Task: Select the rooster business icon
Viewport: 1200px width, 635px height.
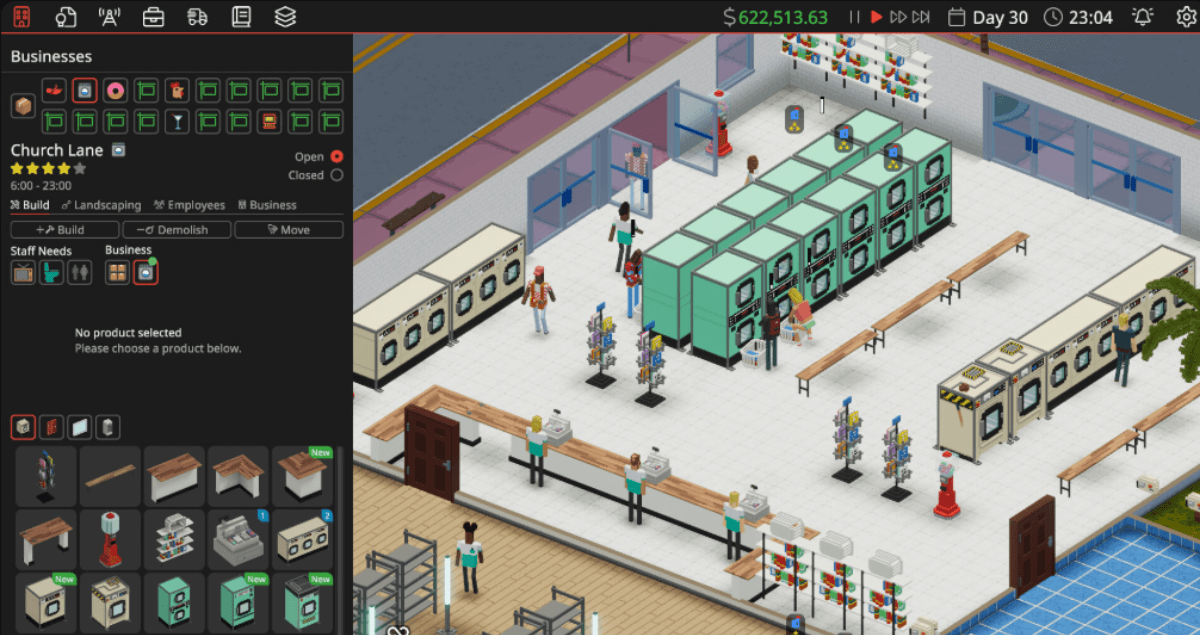Action: pos(177,91)
